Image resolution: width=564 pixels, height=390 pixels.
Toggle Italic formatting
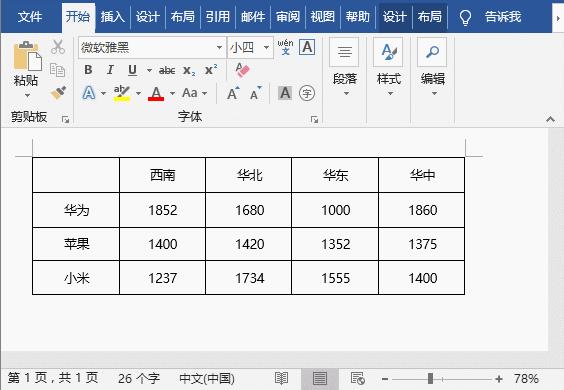110,70
